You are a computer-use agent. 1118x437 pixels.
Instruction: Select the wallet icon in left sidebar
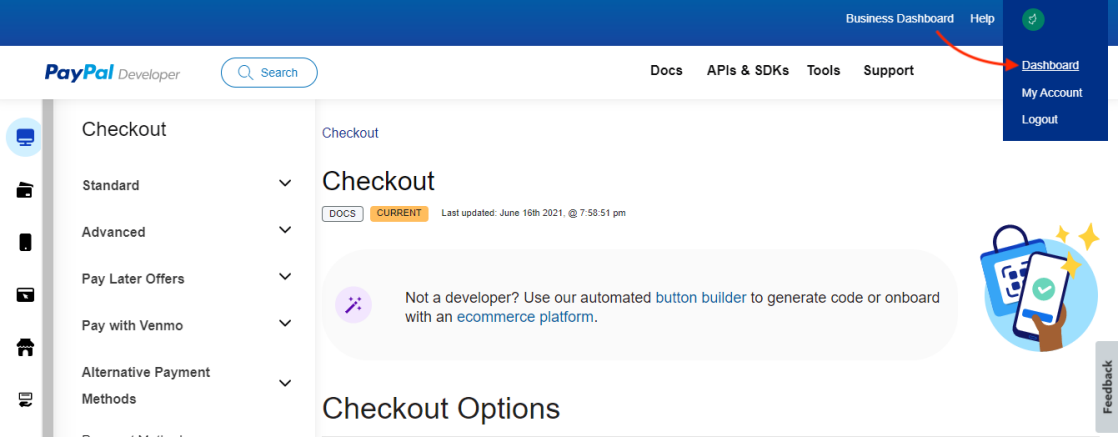click(x=25, y=190)
